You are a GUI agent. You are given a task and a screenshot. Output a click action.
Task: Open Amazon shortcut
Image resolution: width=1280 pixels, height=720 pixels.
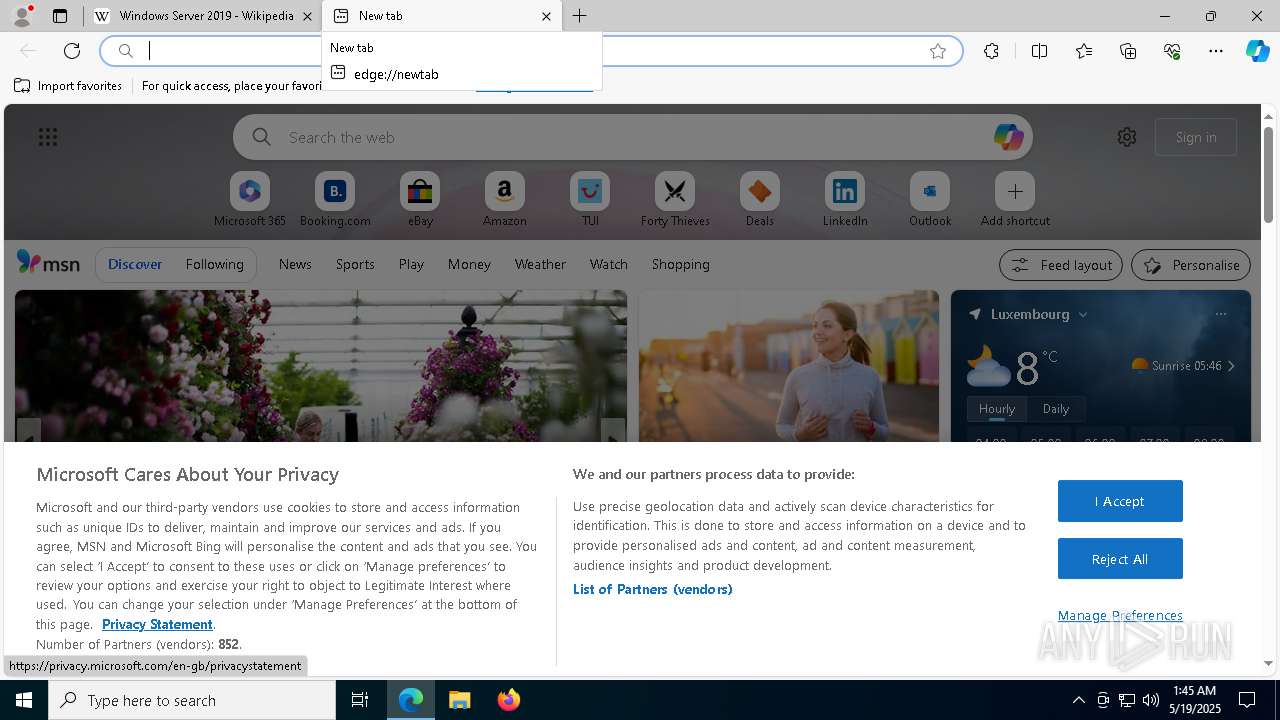coord(505,200)
